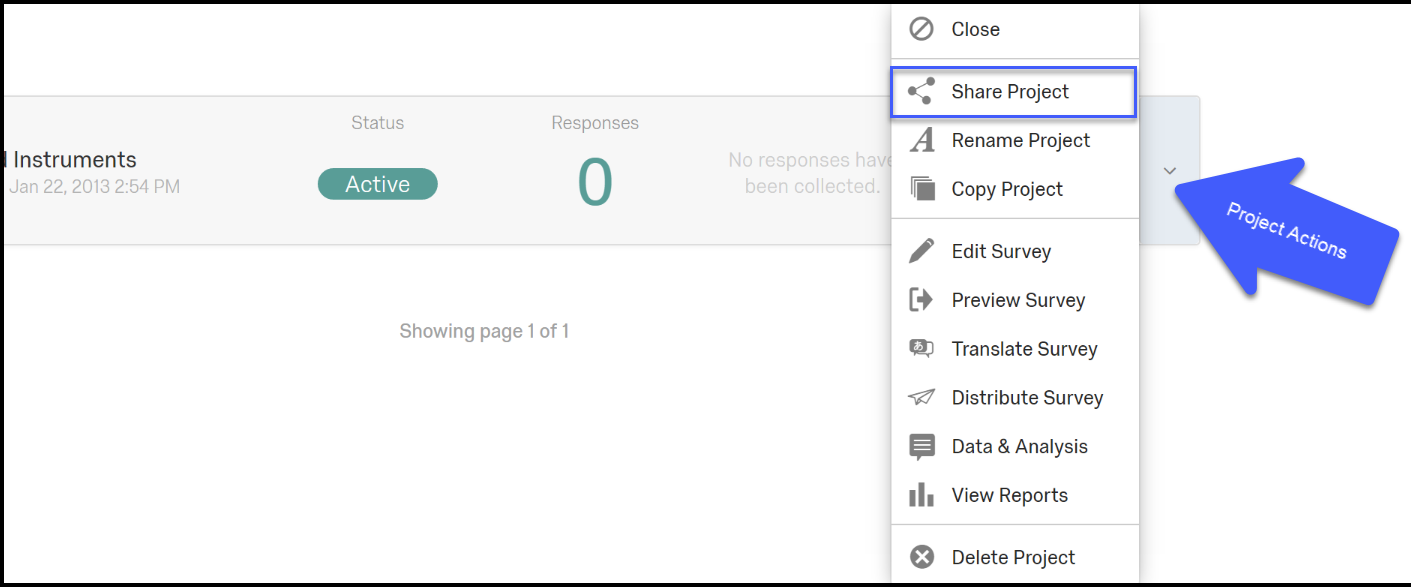
Task: Click the Delete Project X icon
Action: 921,557
